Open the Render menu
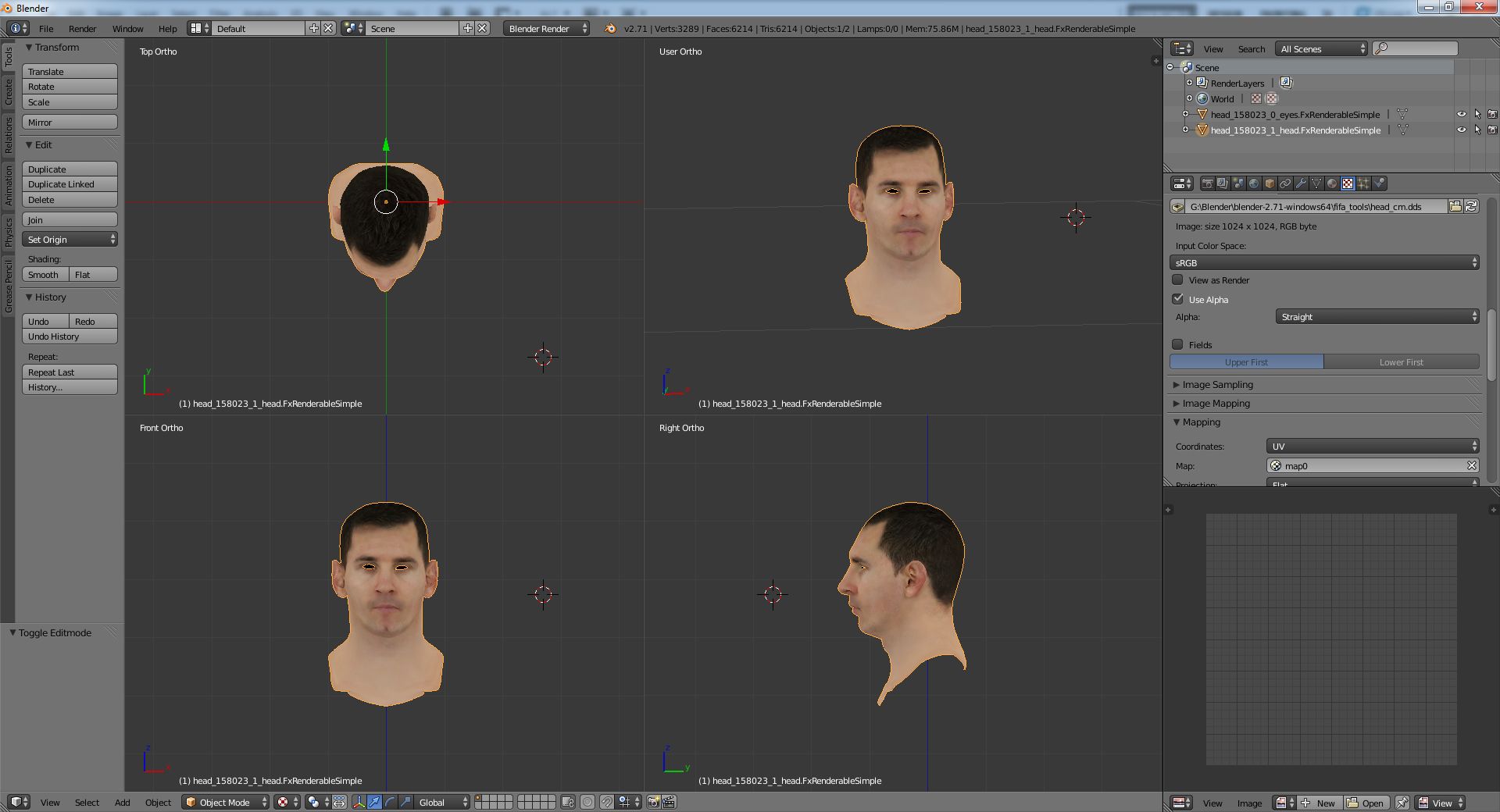1500x812 pixels. 82,29
